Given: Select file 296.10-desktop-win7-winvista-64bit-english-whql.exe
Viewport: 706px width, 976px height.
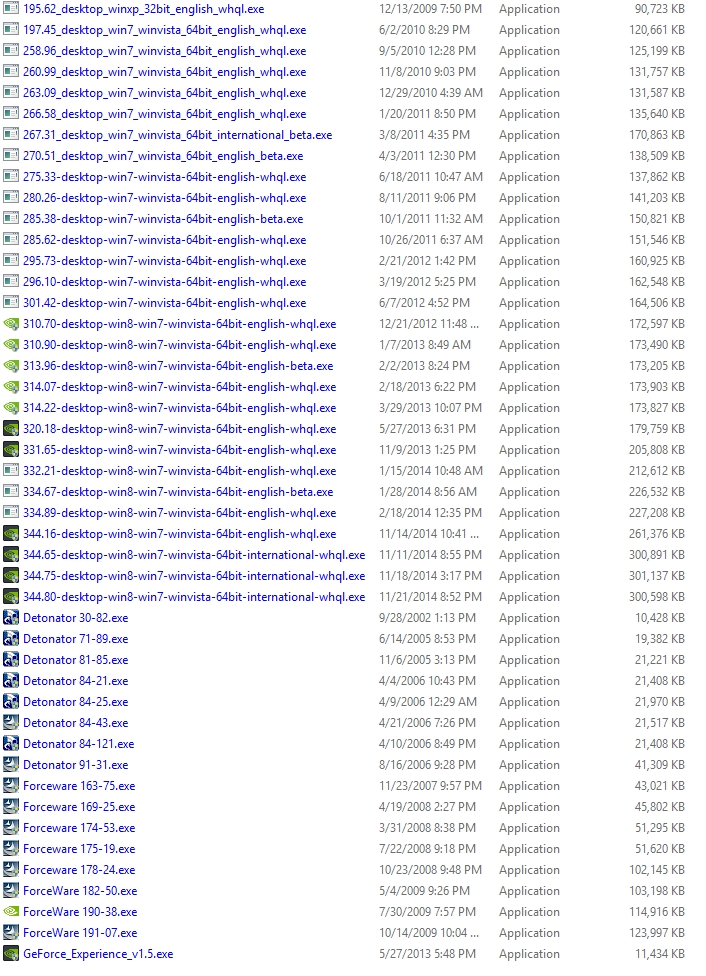Looking at the screenshot, I should (x=164, y=282).
